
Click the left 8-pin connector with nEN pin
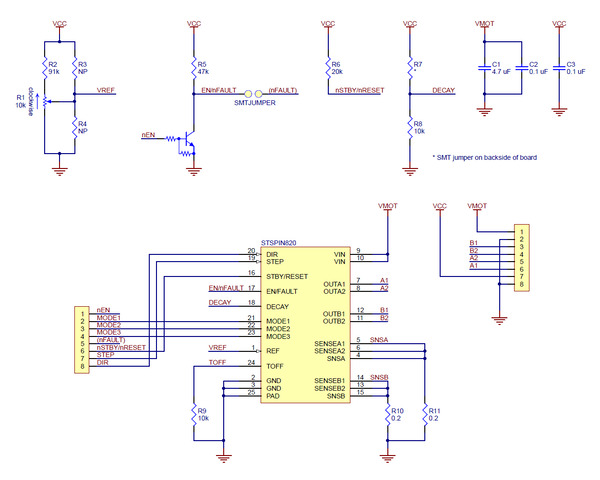(82, 340)
